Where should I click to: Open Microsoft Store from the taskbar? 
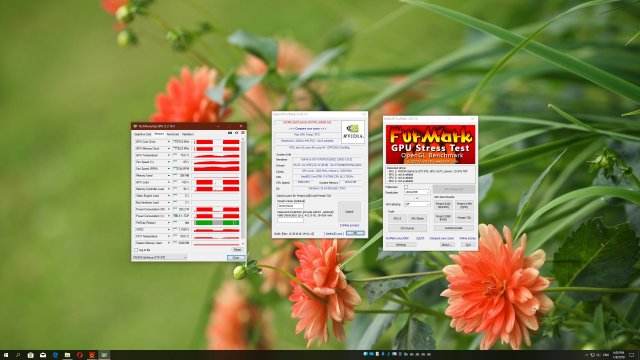(30, 355)
